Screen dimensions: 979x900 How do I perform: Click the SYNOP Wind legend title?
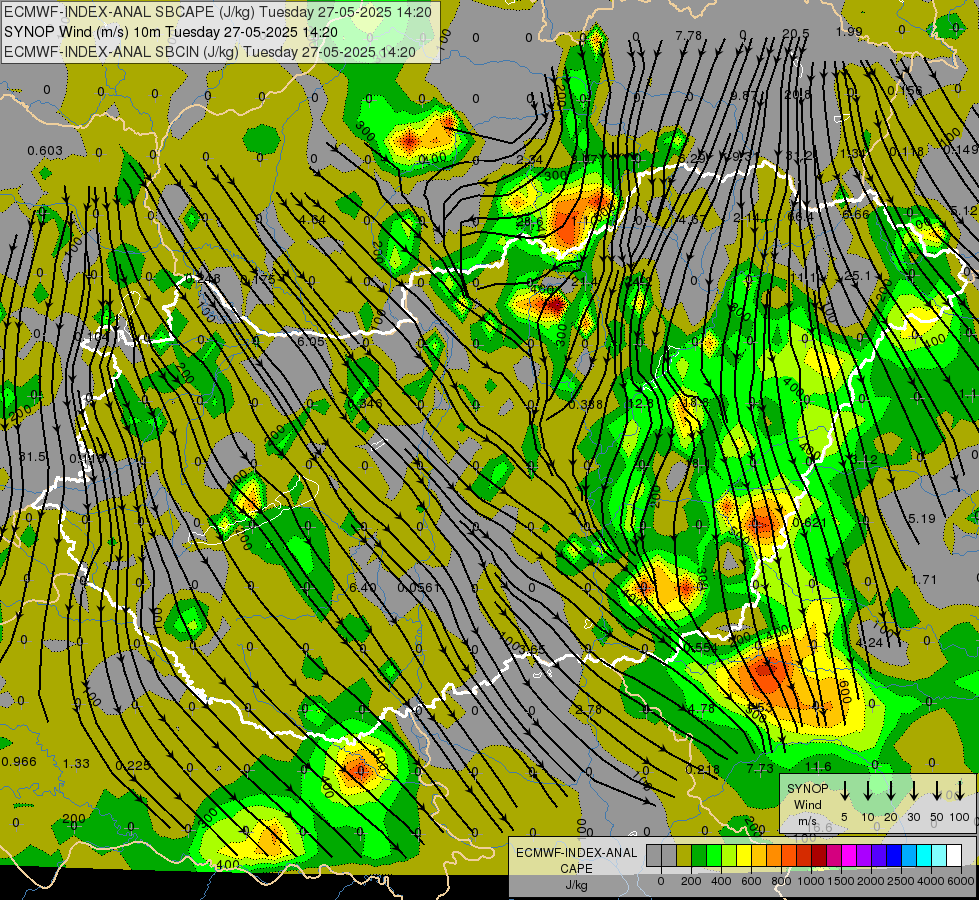(807, 796)
